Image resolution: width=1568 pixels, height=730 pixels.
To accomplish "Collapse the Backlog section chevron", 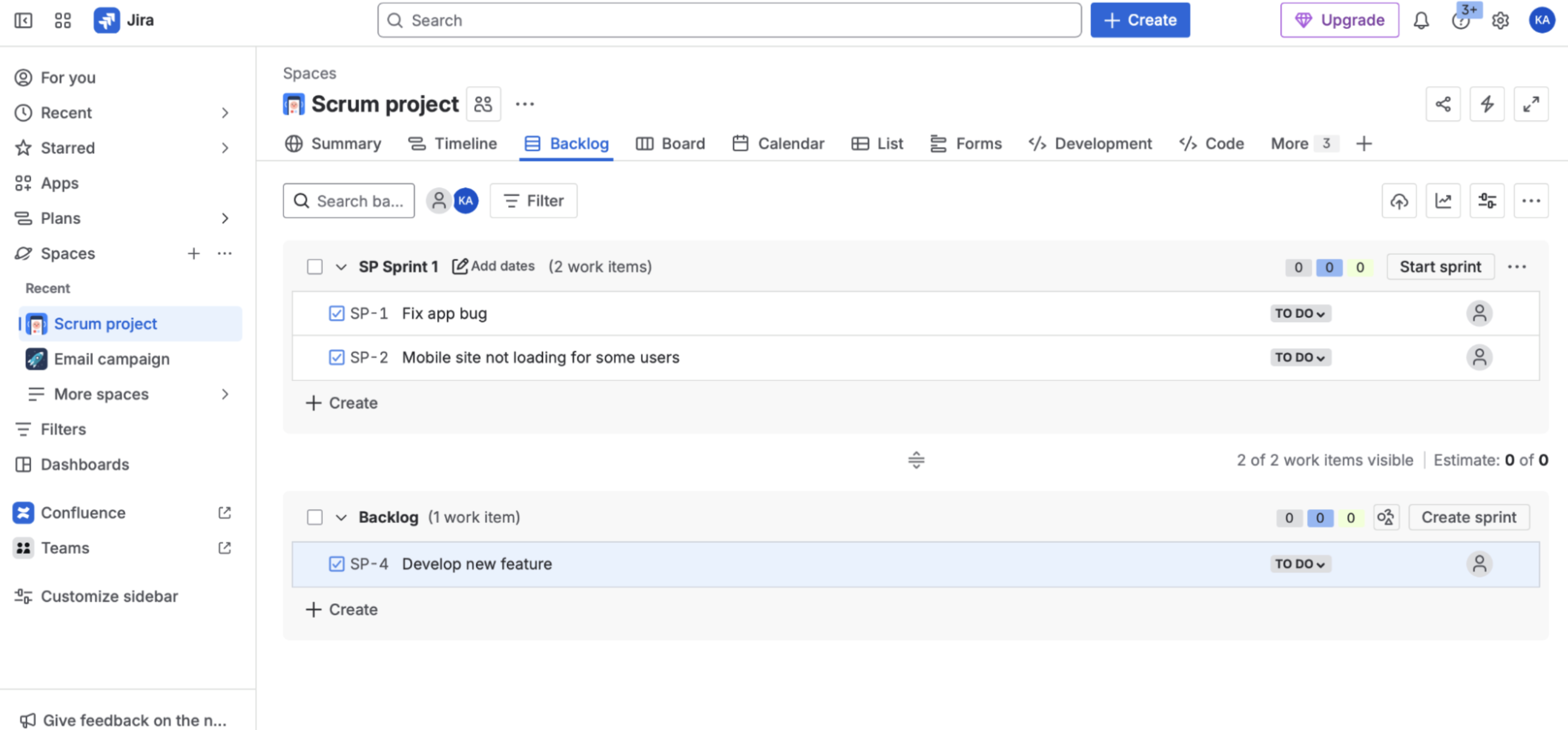I will coord(341,518).
